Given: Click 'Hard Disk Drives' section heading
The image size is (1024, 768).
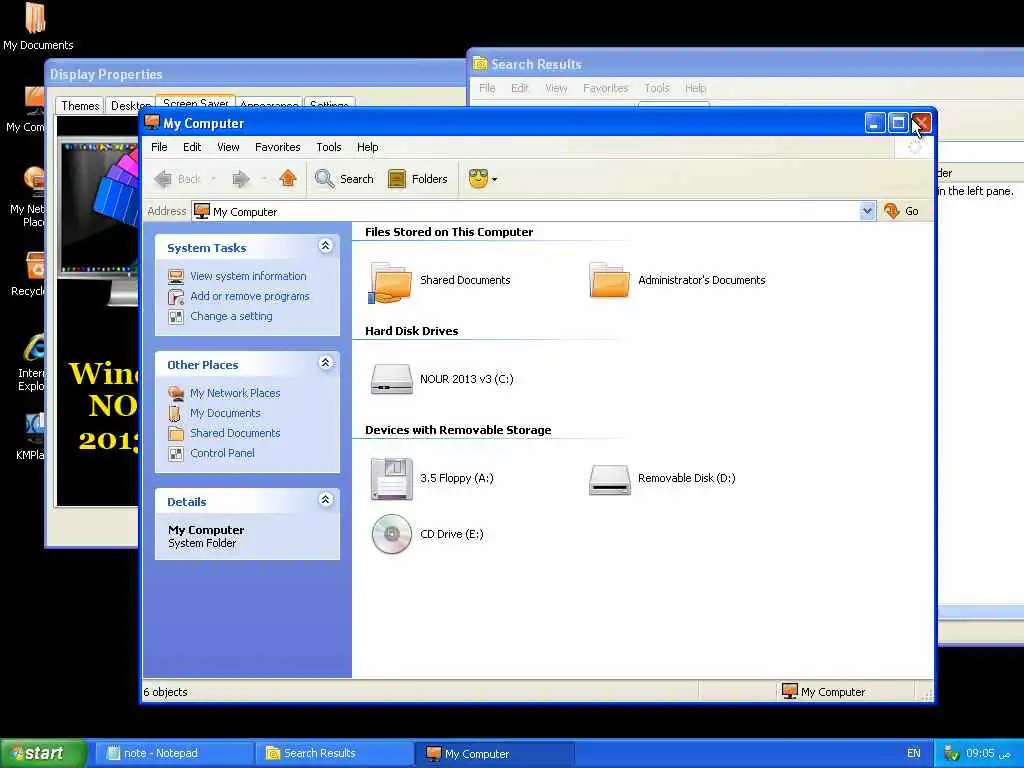Looking at the screenshot, I should tap(411, 331).
